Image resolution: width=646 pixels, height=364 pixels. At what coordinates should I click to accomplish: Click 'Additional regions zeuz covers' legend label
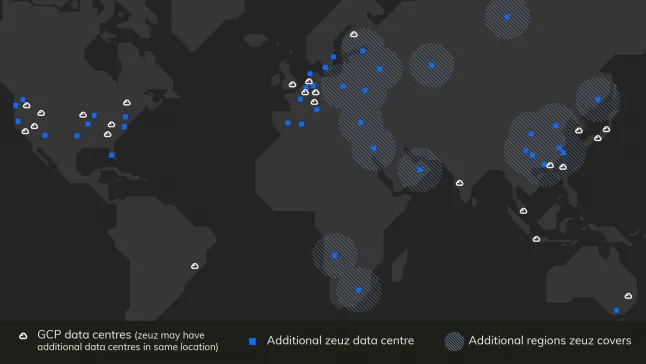[x=550, y=341]
